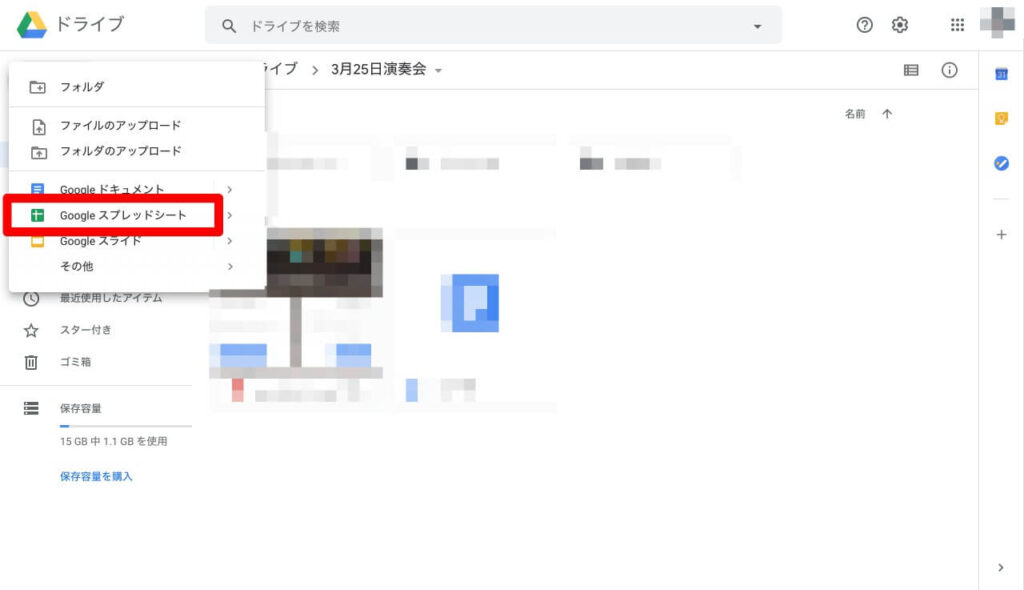Click 保存容量を購入 link
Viewport: 1024px width, 590px height.
tap(96, 476)
